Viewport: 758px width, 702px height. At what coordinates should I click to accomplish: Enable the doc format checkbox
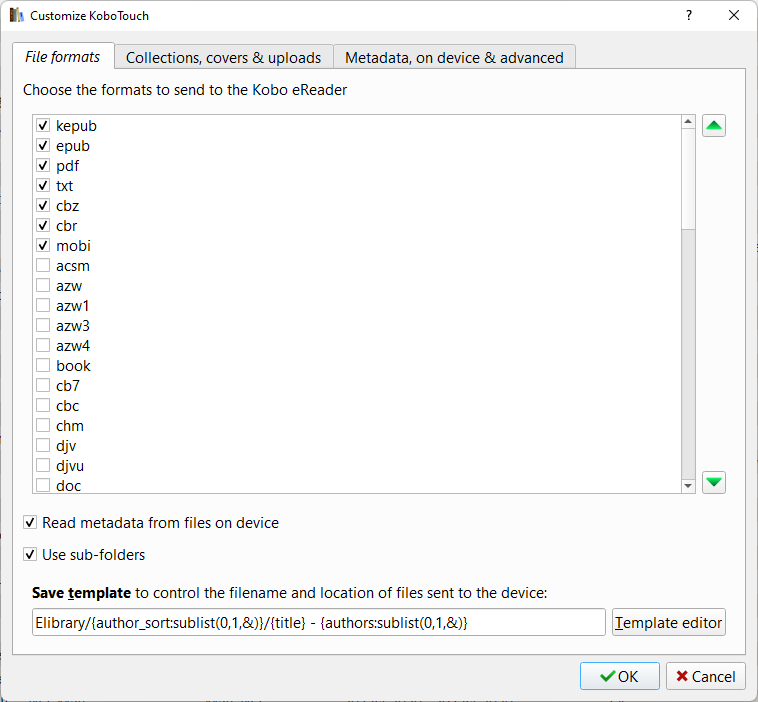tap(43, 485)
